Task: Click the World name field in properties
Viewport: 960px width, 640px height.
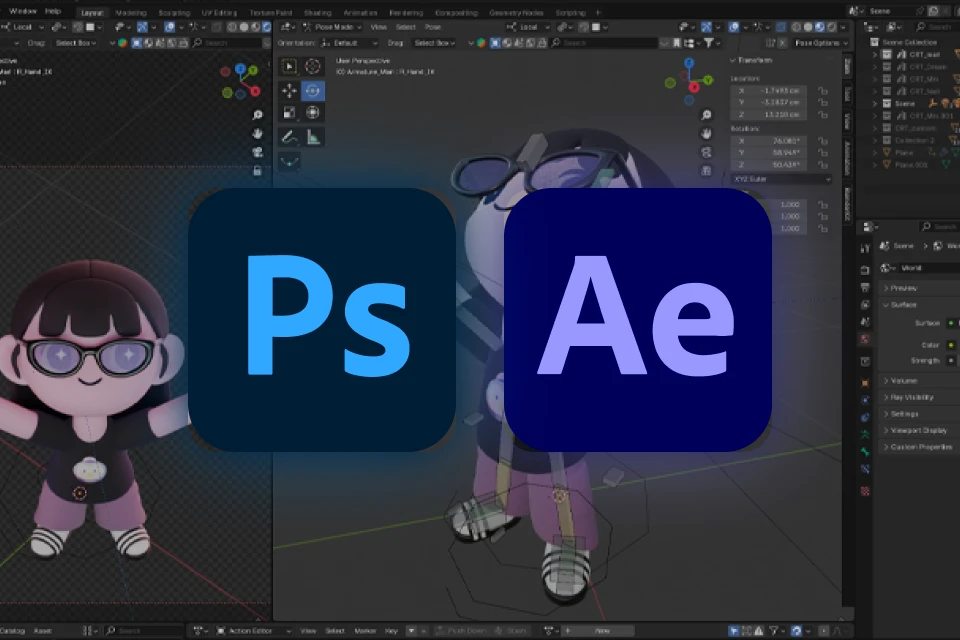Action: (928, 268)
